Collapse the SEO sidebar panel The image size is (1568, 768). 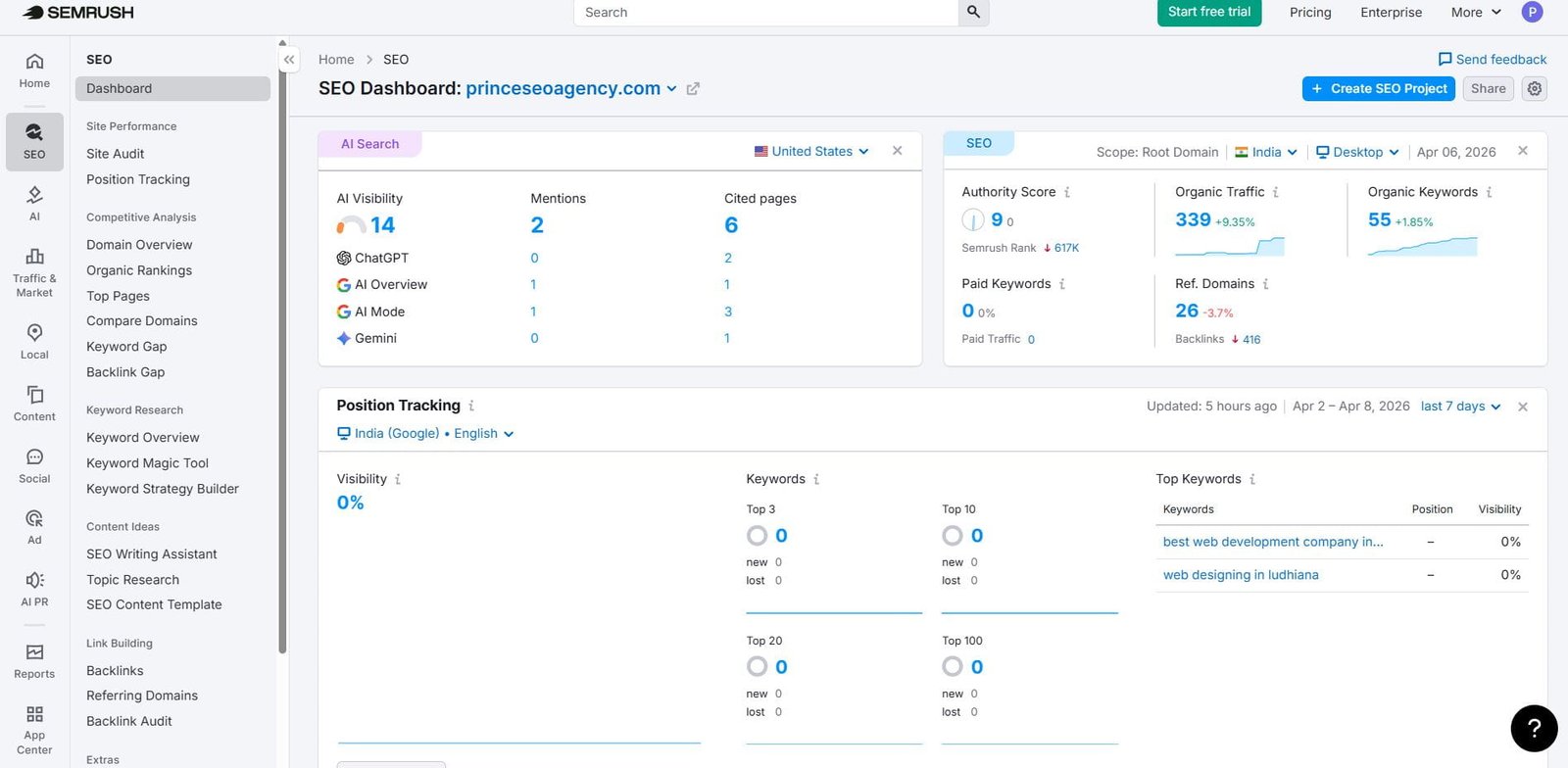289,60
